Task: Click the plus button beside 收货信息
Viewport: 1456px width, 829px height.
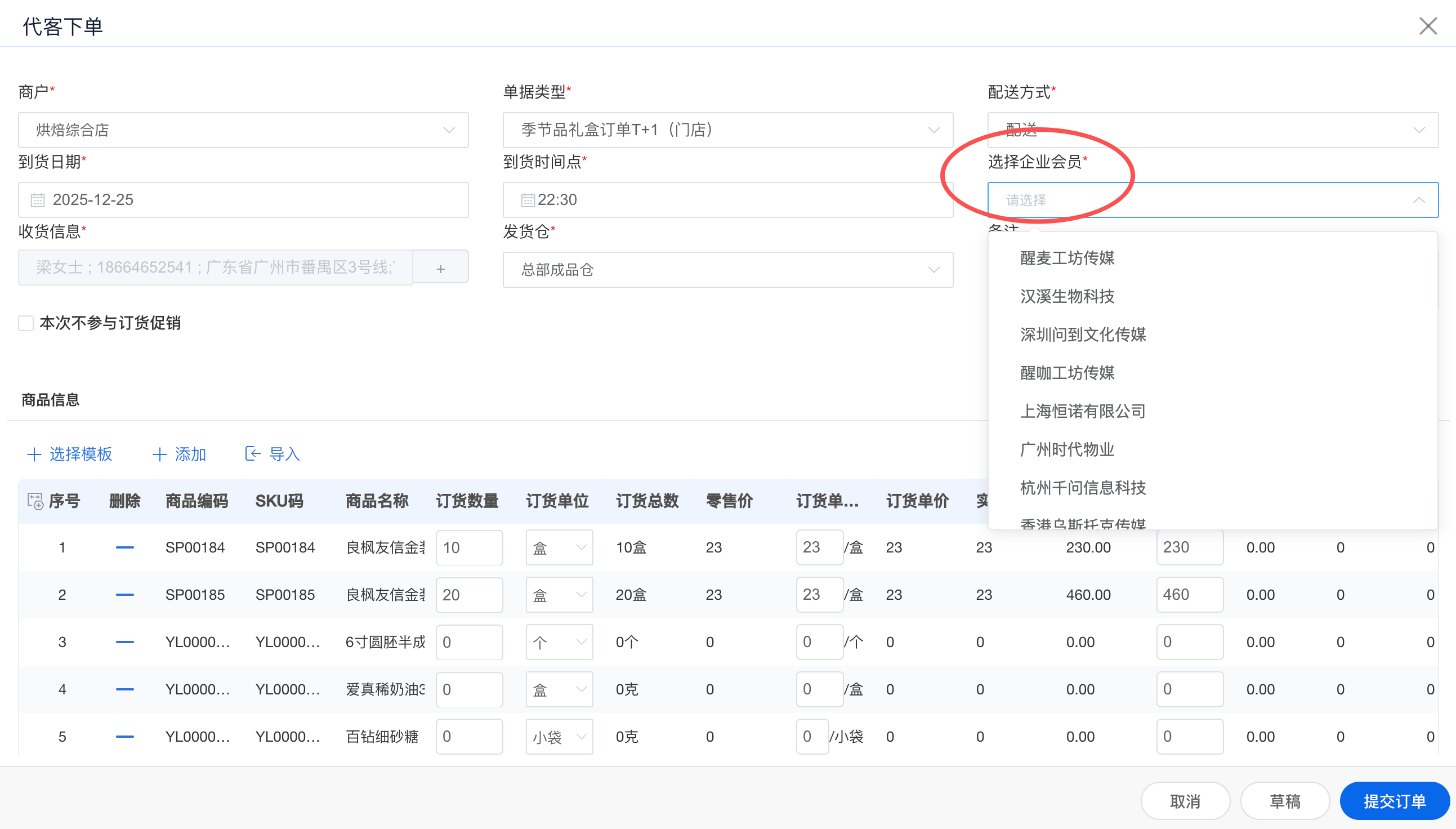Action: [x=440, y=268]
